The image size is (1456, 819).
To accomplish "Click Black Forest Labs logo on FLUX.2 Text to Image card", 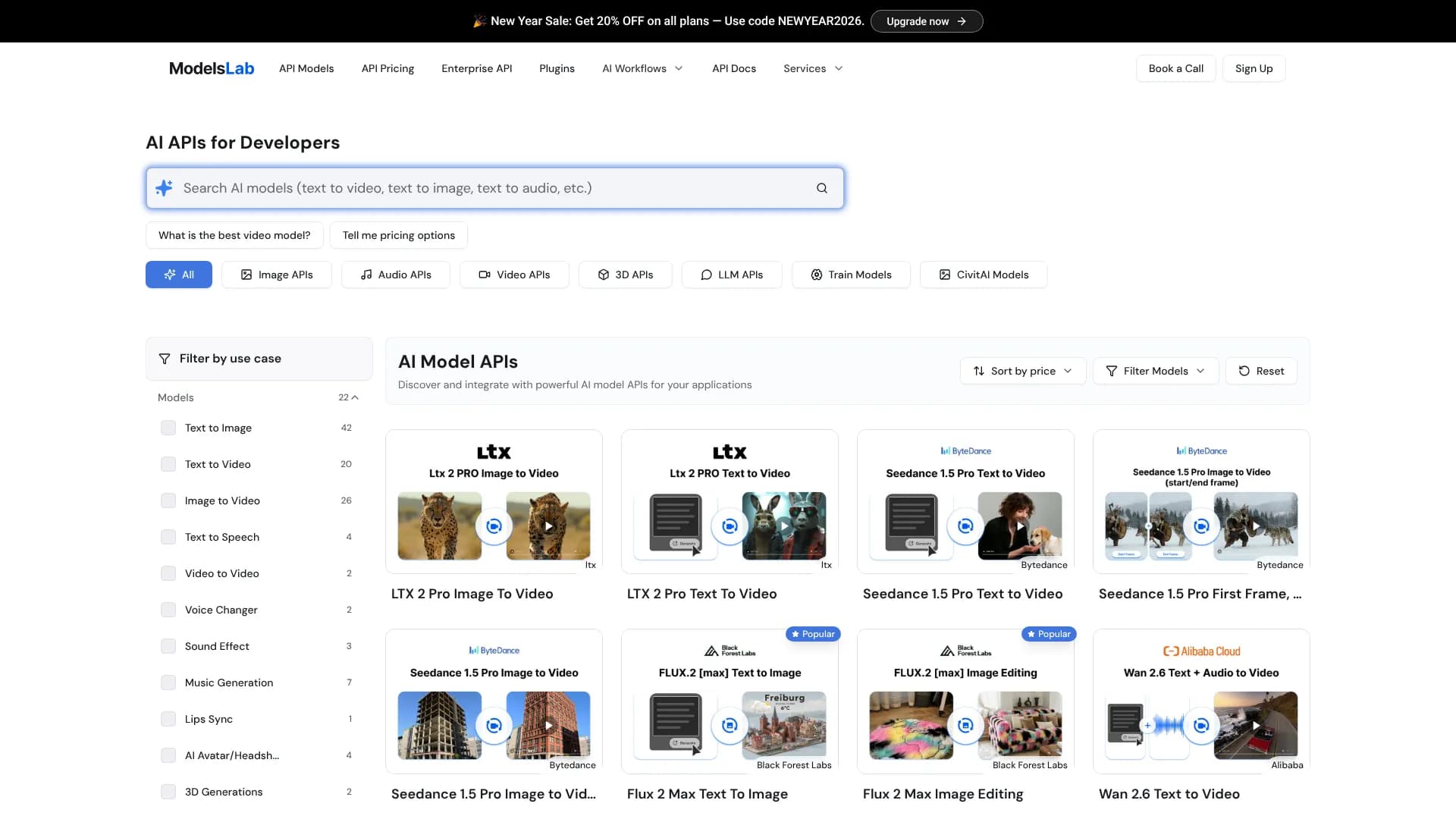I will (x=730, y=651).
